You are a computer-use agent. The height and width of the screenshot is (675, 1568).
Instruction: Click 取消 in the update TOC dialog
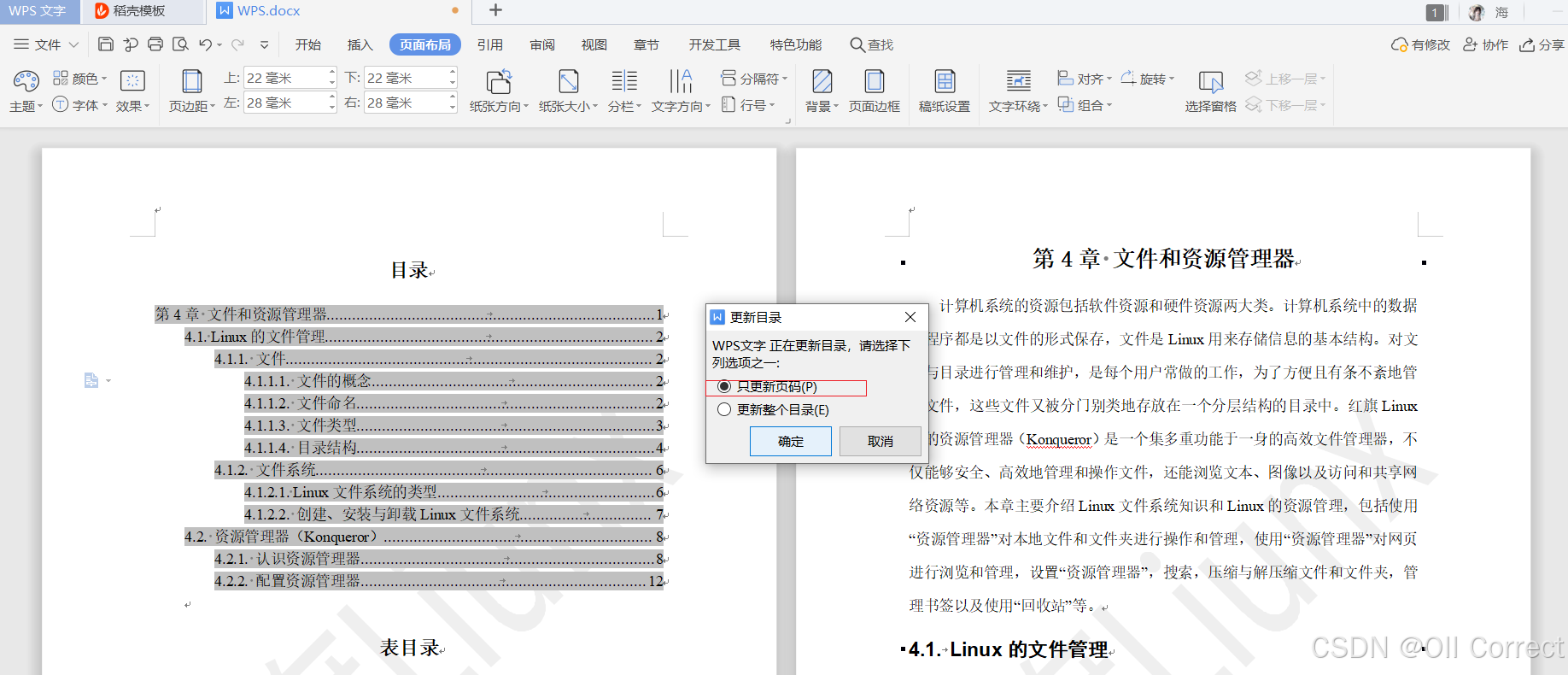click(881, 441)
